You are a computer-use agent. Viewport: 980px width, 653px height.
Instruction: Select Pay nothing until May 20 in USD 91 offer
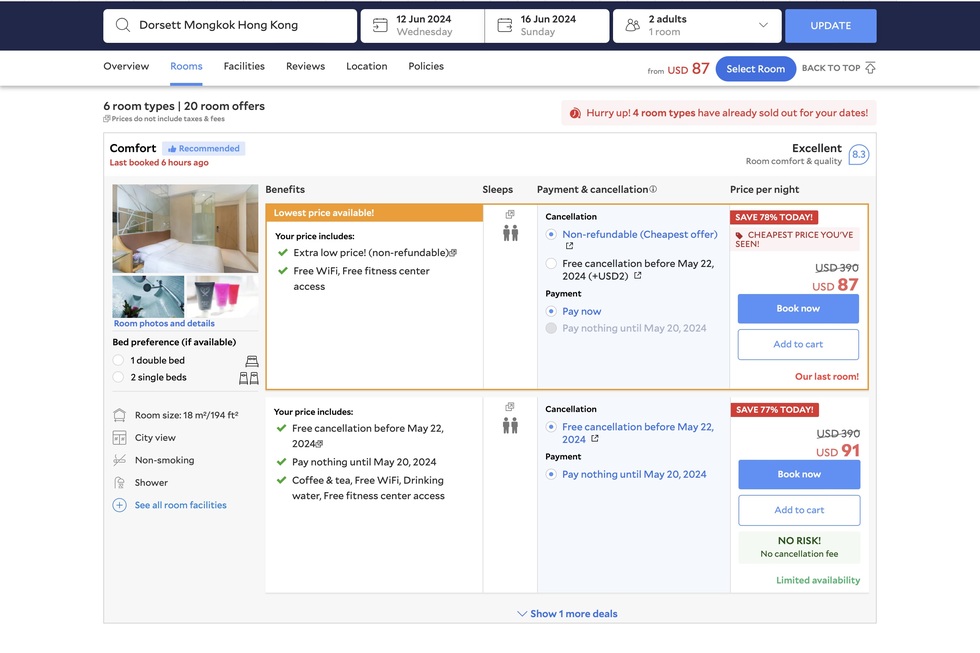click(x=551, y=474)
